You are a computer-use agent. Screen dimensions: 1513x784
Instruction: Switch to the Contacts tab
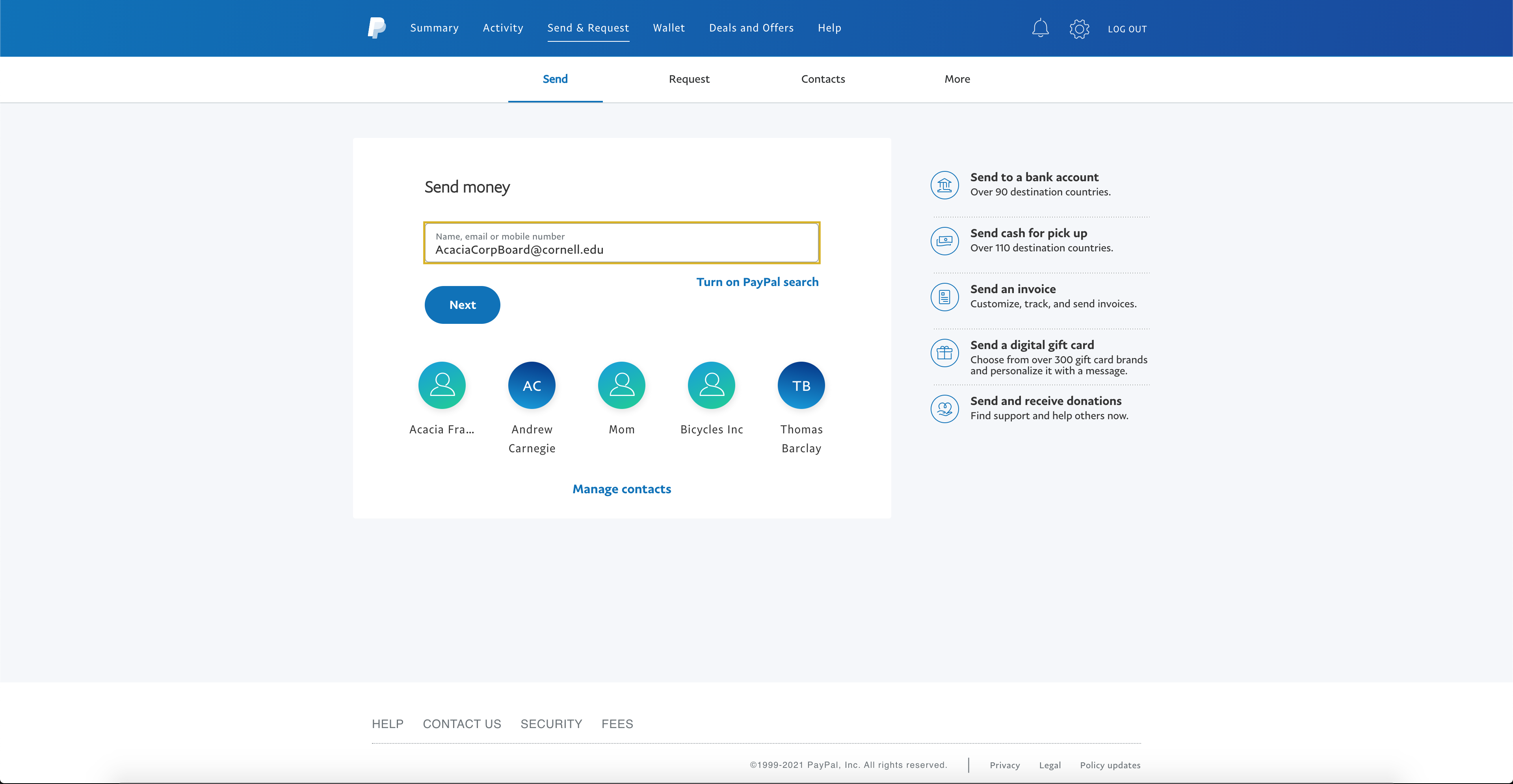click(823, 79)
